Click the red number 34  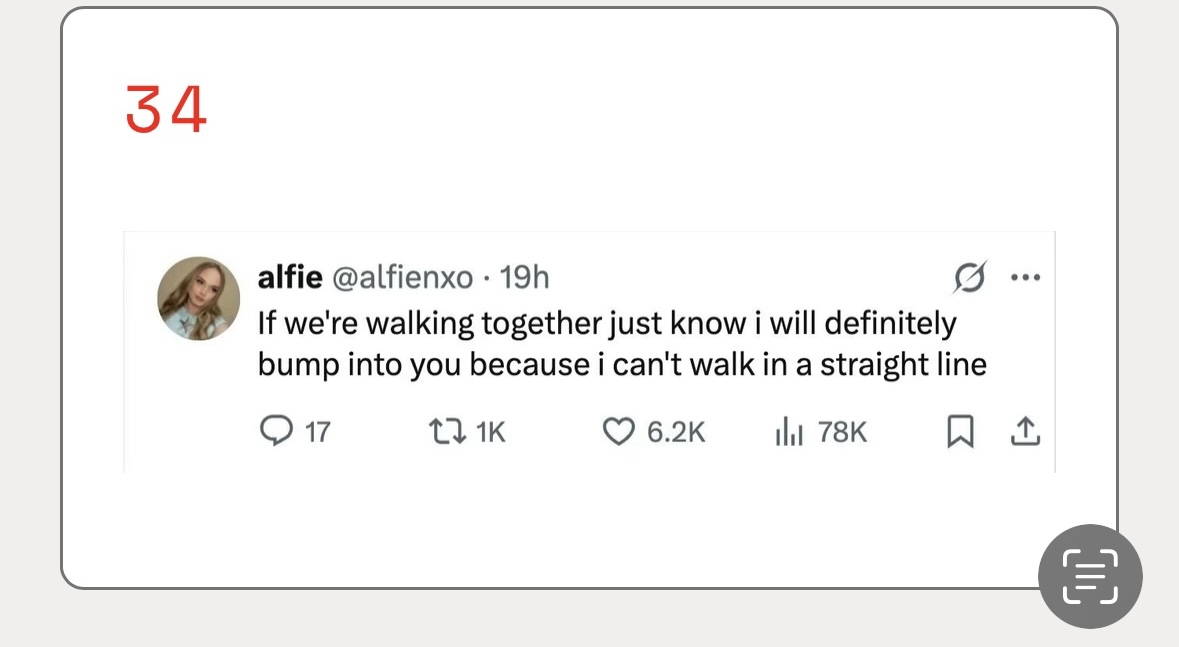click(x=166, y=110)
